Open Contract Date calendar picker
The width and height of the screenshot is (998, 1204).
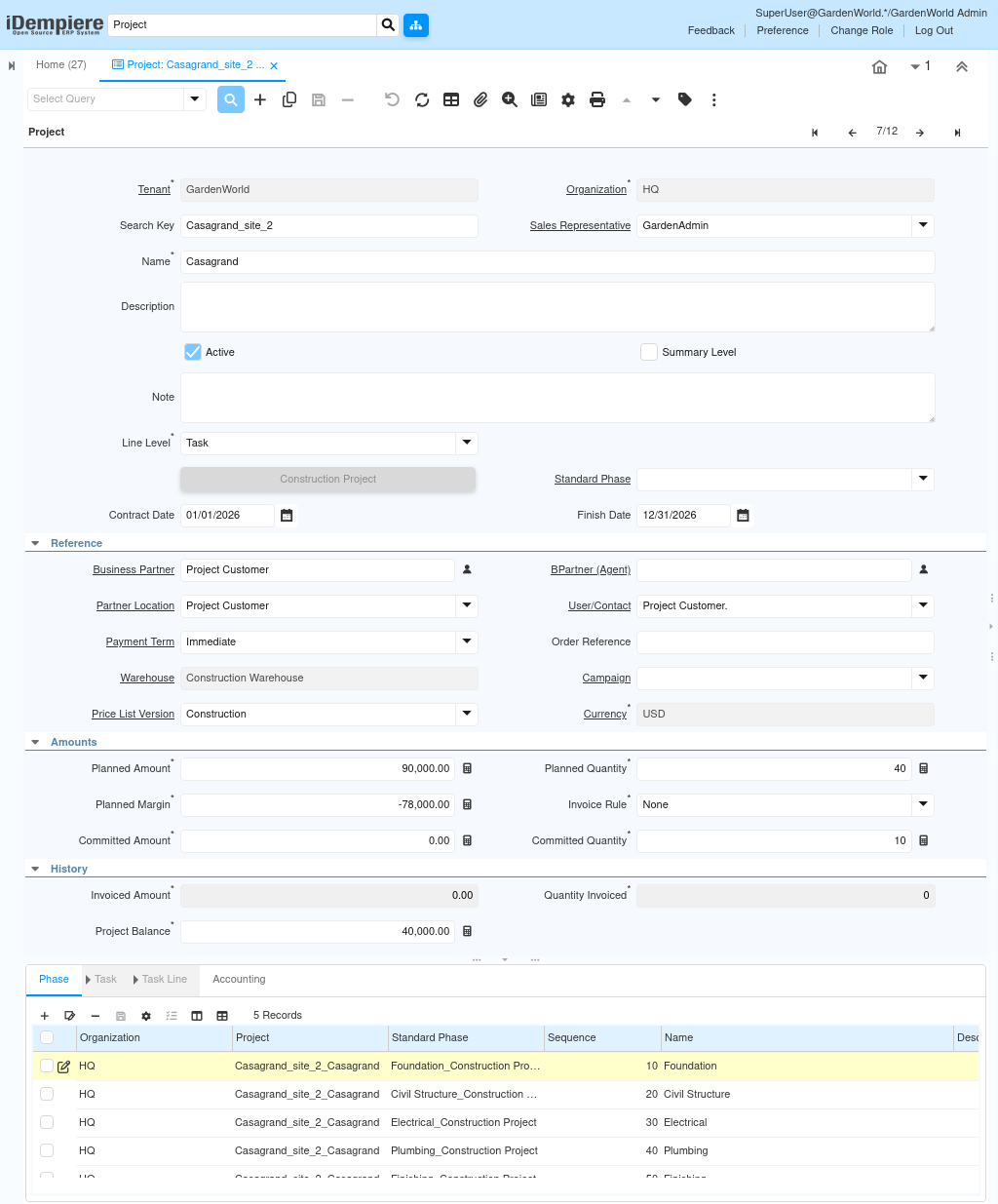(287, 515)
